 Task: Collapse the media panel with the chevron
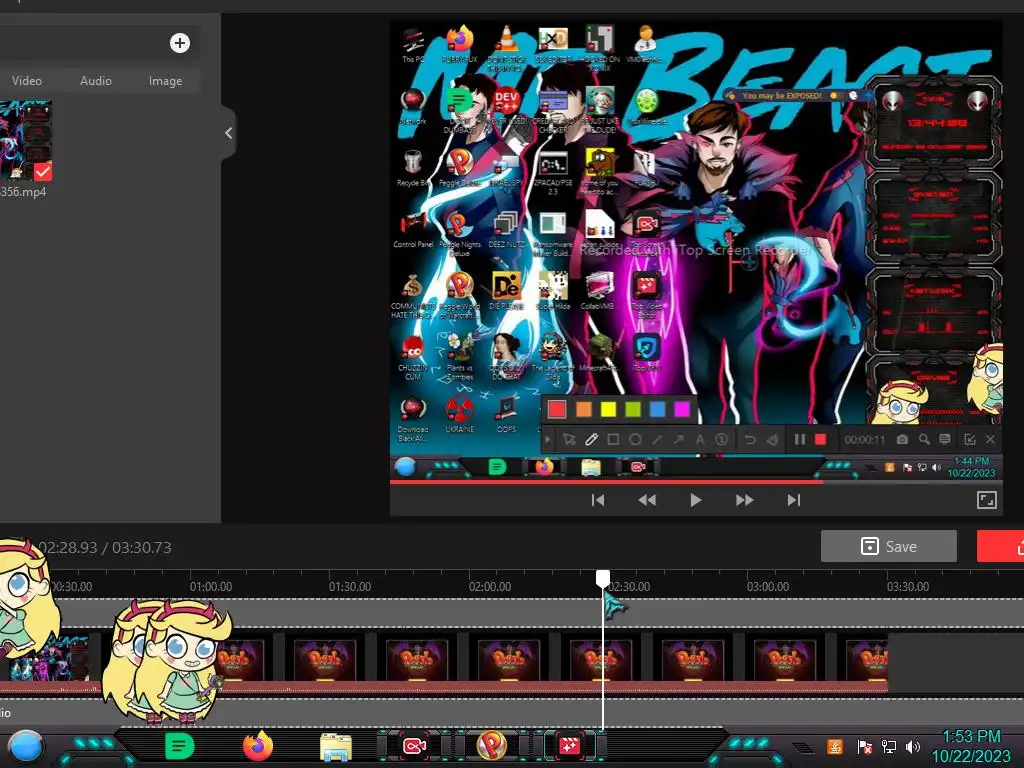click(x=229, y=133)
